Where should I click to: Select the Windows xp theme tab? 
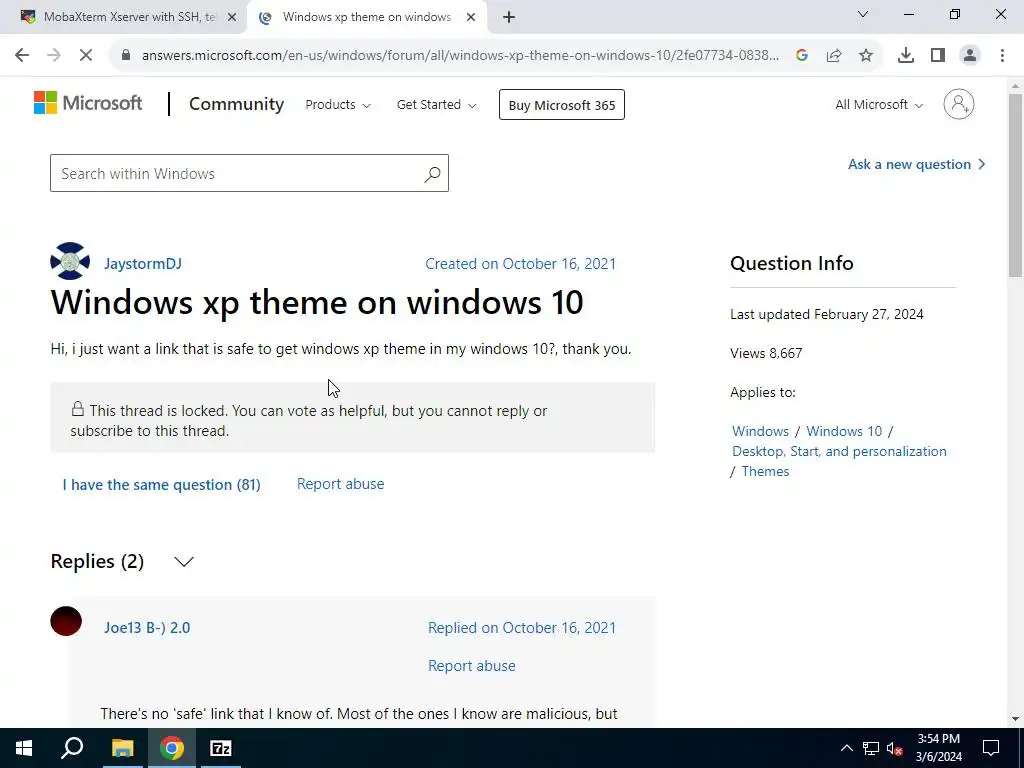366,18
